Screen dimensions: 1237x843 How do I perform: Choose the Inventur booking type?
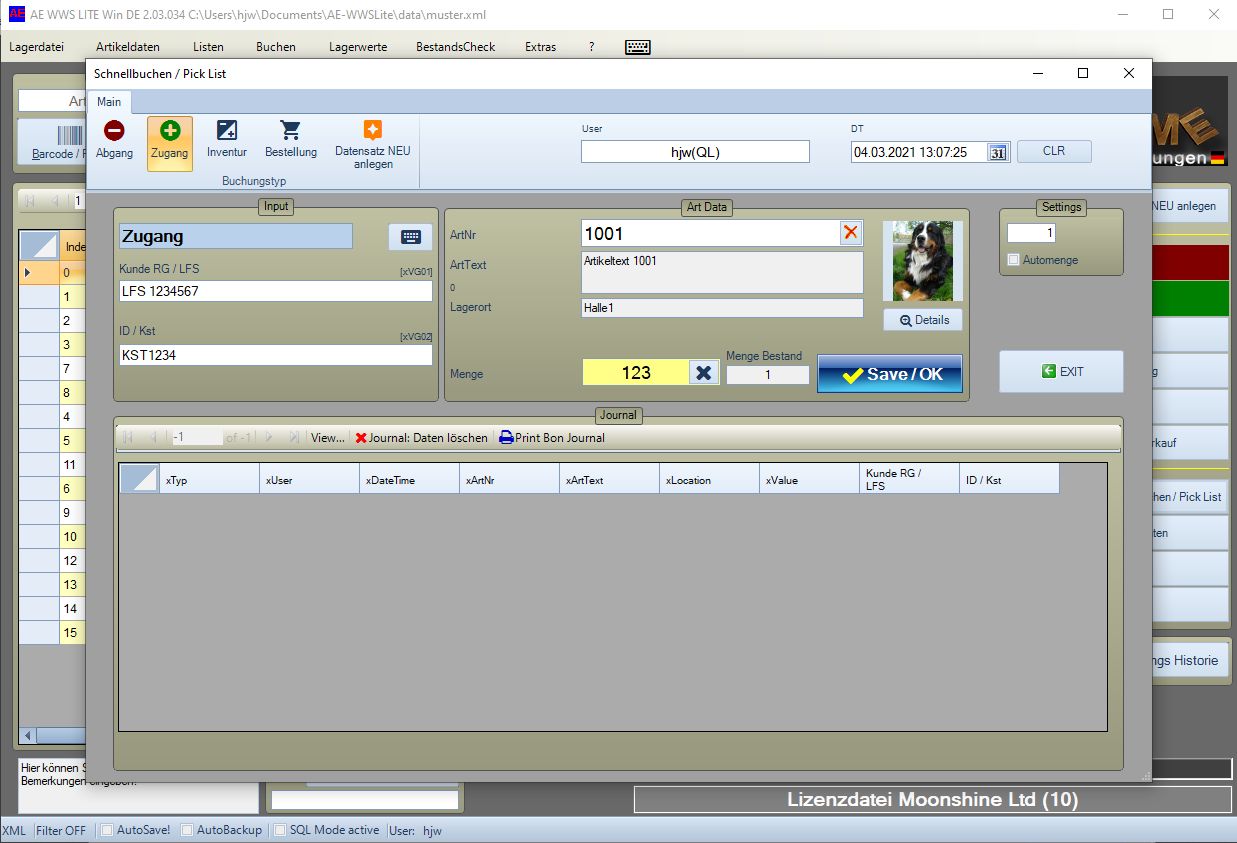[227, 140]
